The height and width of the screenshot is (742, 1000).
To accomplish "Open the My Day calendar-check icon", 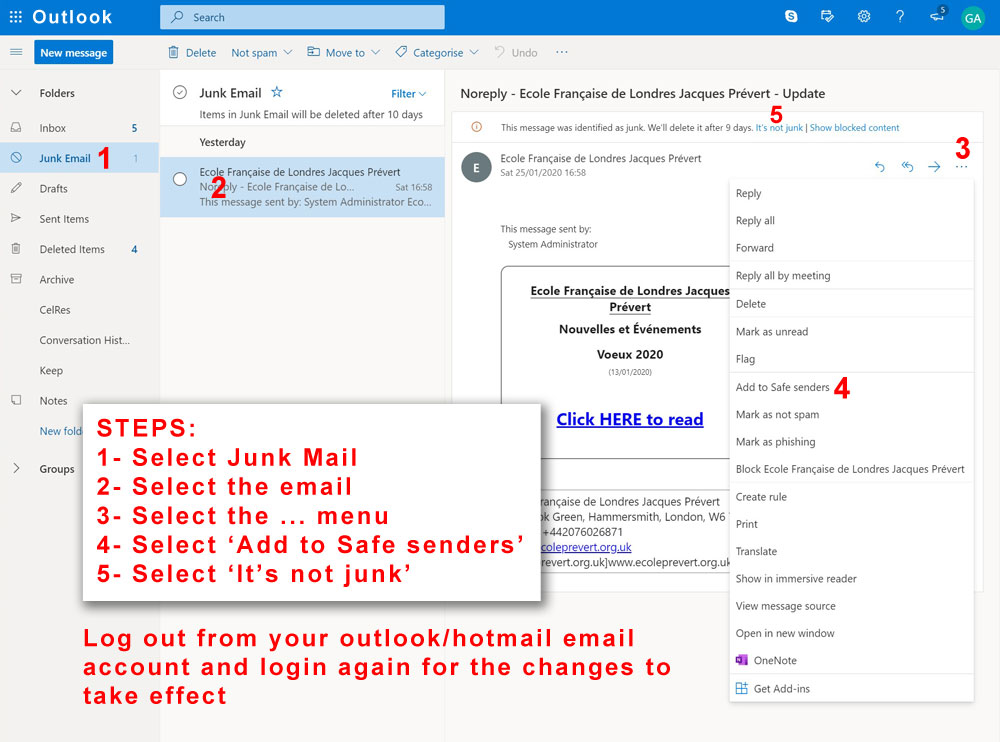I will [827, 17].
